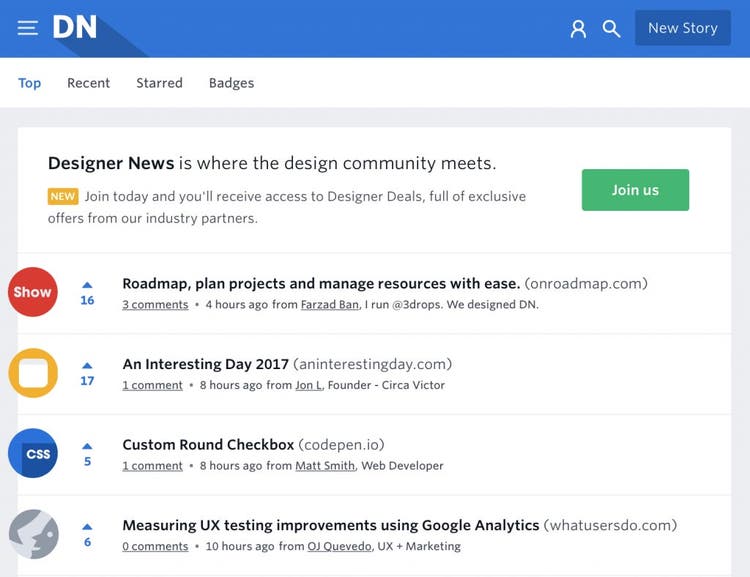Open the Badges tab
Viewport: 750px width, 577px height.
point(232,83)
